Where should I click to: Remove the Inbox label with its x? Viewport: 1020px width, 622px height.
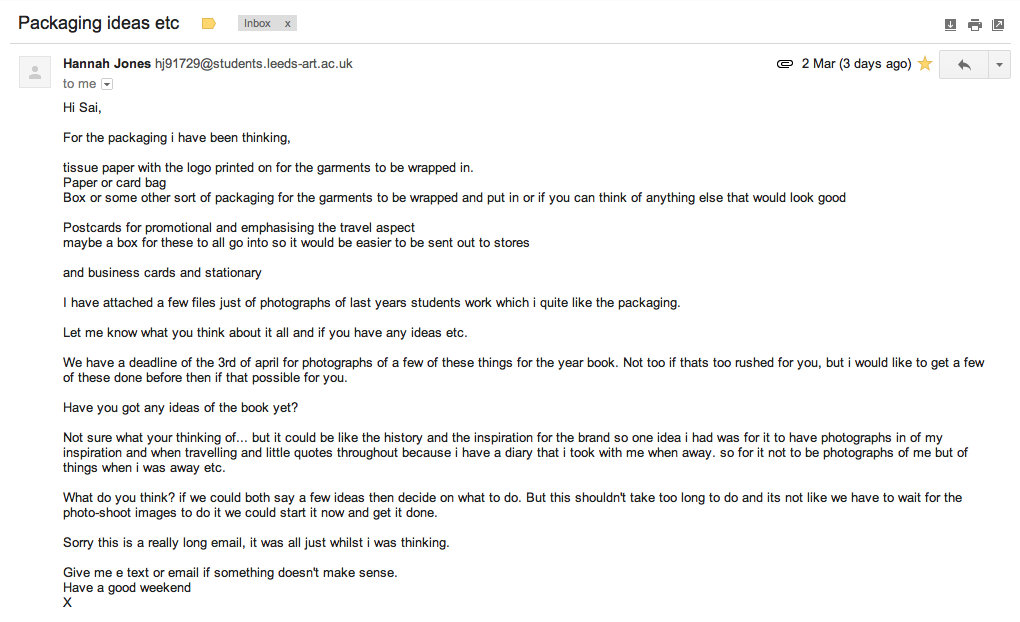(x=288, y=23)
